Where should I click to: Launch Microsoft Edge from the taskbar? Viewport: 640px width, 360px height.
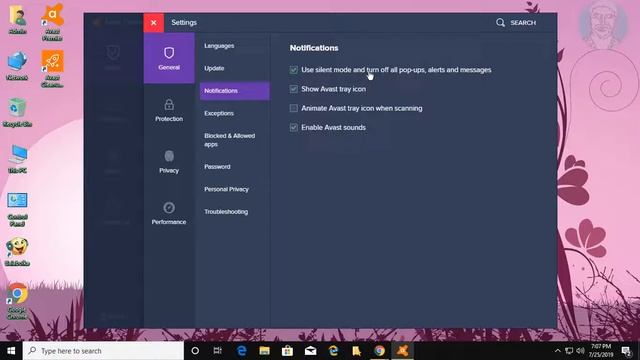241,351
